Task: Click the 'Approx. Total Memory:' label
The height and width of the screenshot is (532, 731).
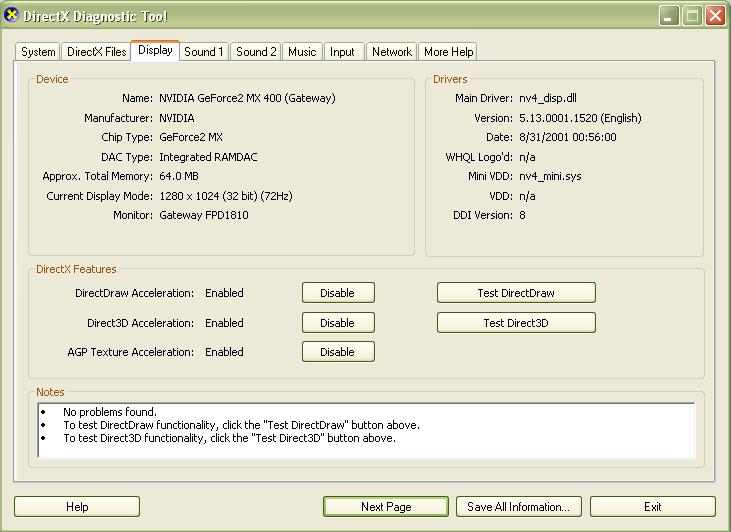Action: pos(97,176)
